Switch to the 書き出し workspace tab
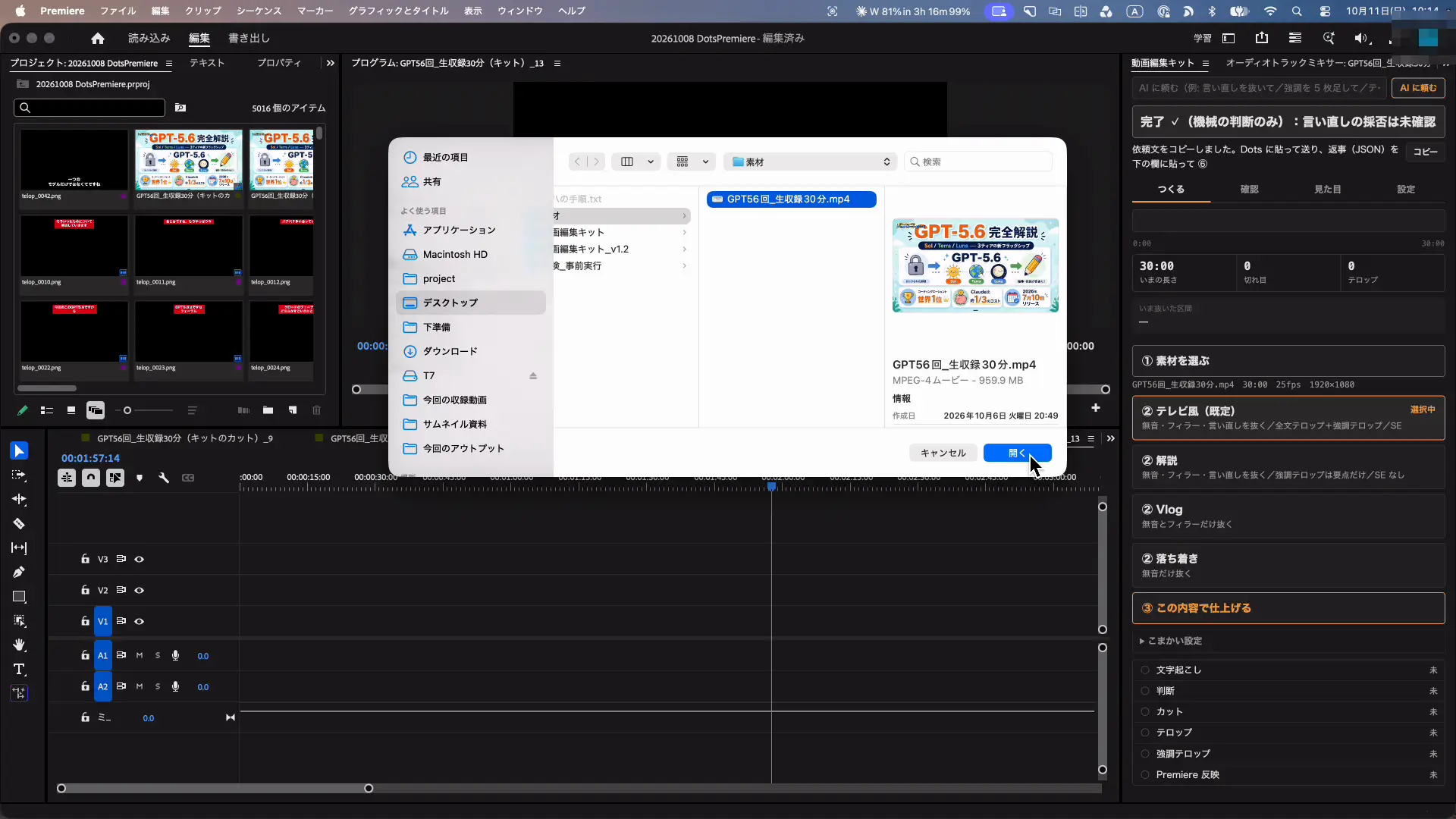Image resolution: width=1456 pixels, height=819 pixels. point(249,39)
